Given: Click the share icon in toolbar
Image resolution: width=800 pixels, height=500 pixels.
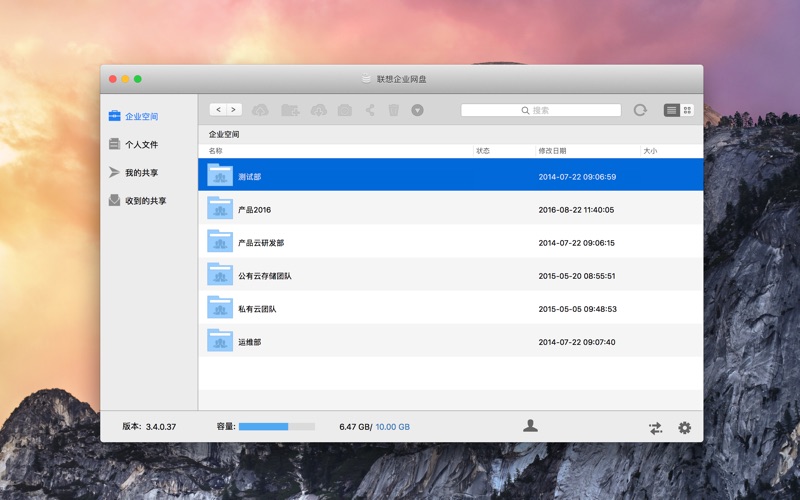Looking at the screenshot, I should click(x=370, y=110).
